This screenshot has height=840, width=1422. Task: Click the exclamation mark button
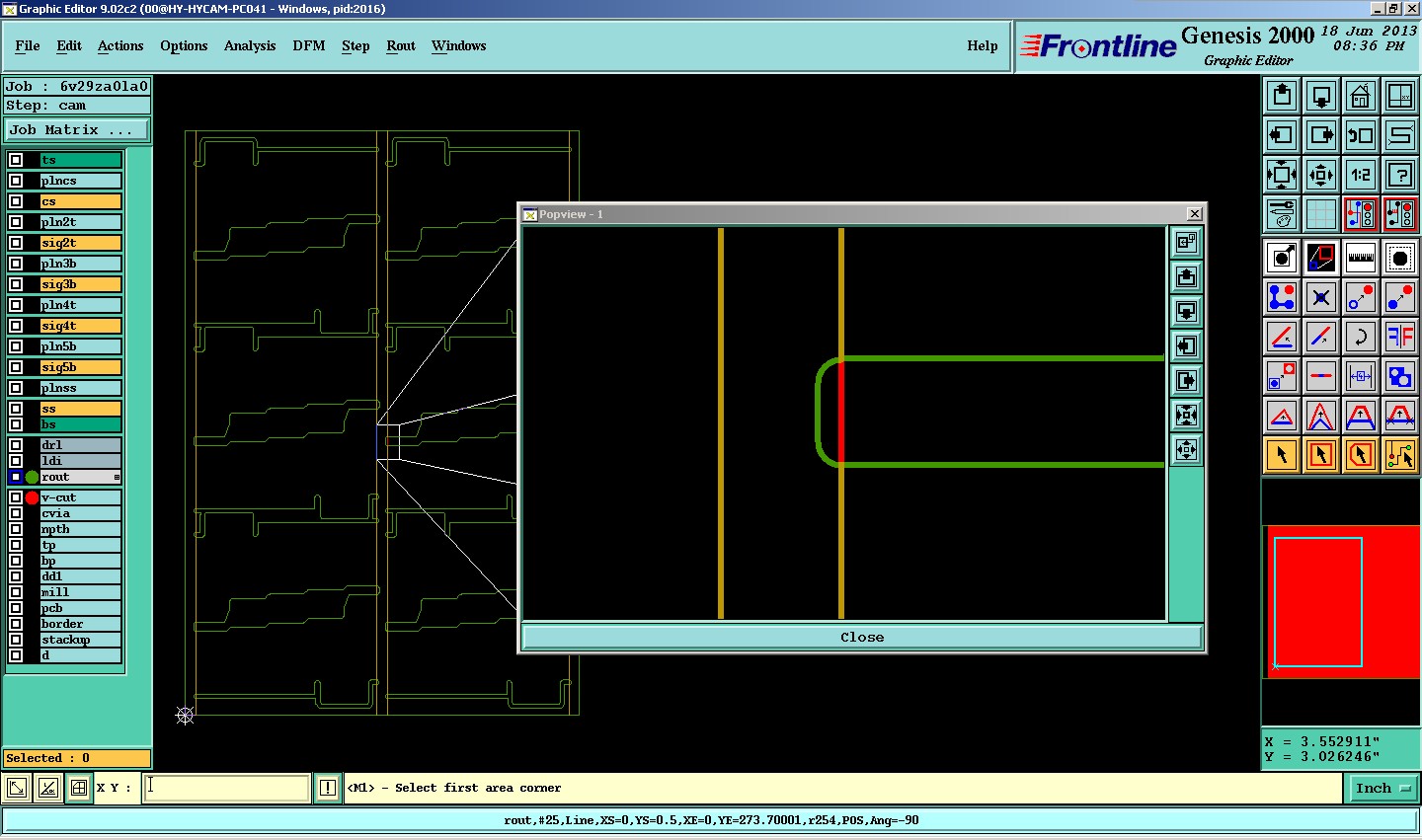coord(328,788)
